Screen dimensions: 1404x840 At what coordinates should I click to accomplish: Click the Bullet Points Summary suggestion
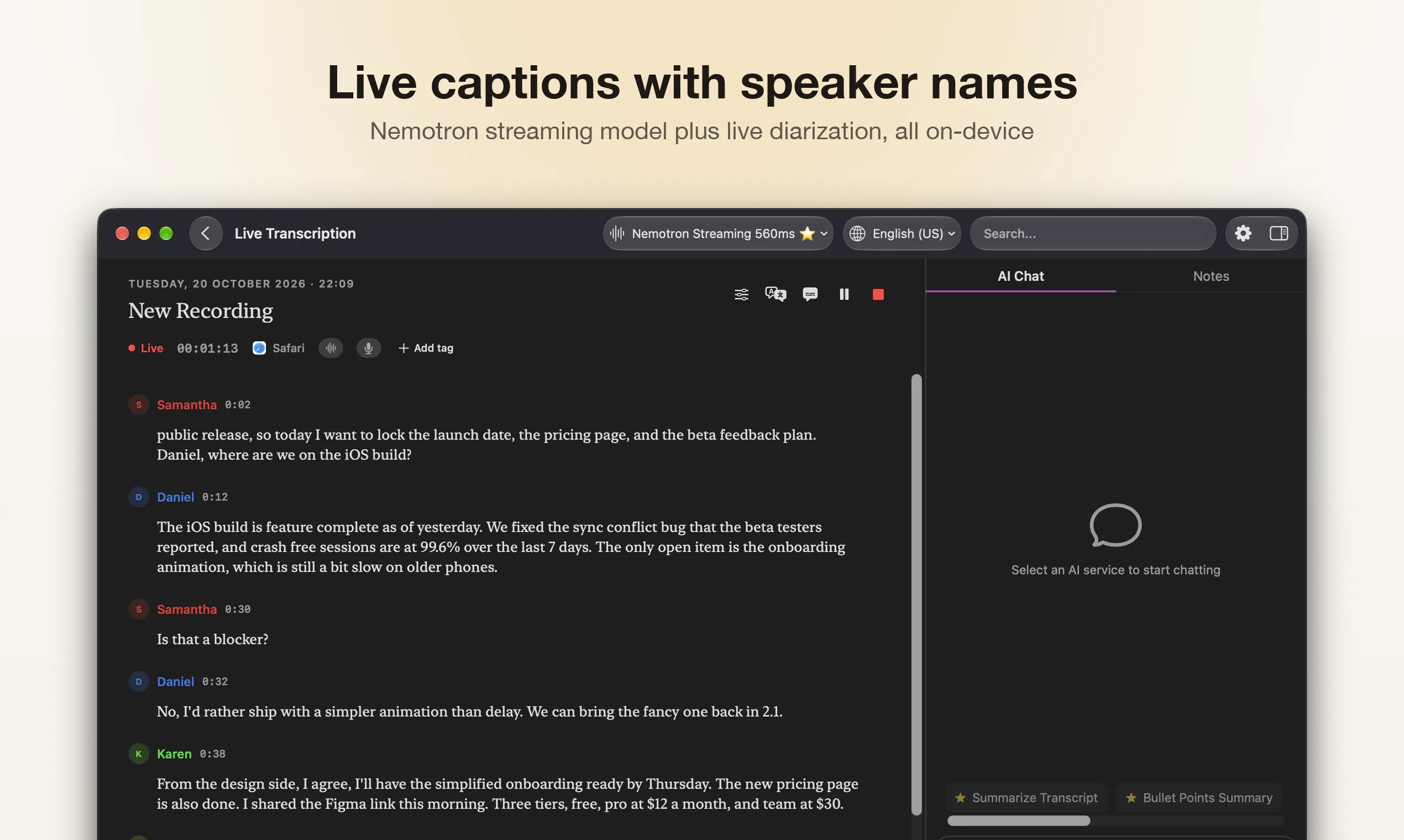[1198, 797]
